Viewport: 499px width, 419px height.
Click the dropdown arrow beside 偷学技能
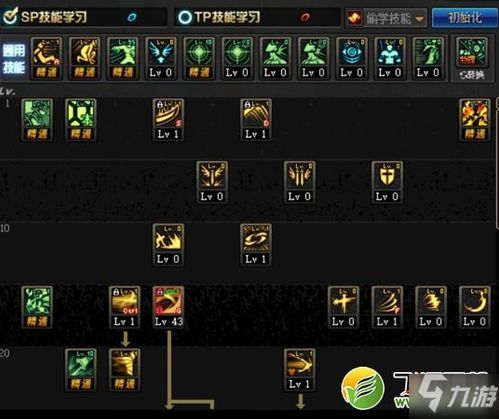(x=419, y=19)
